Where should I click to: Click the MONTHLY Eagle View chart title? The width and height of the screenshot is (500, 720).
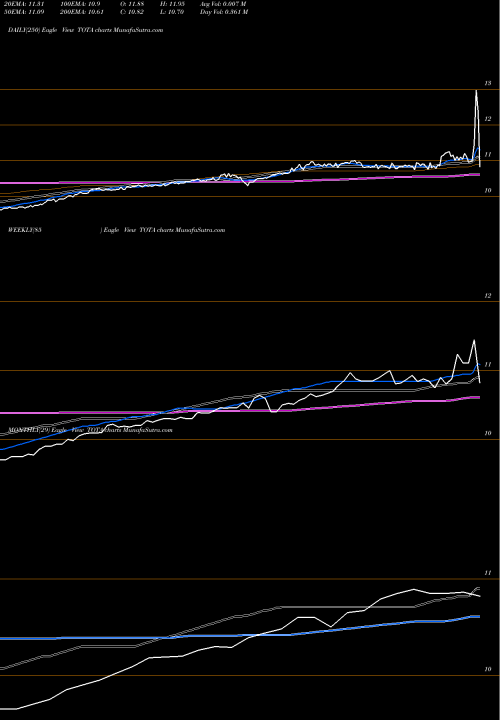90,430
